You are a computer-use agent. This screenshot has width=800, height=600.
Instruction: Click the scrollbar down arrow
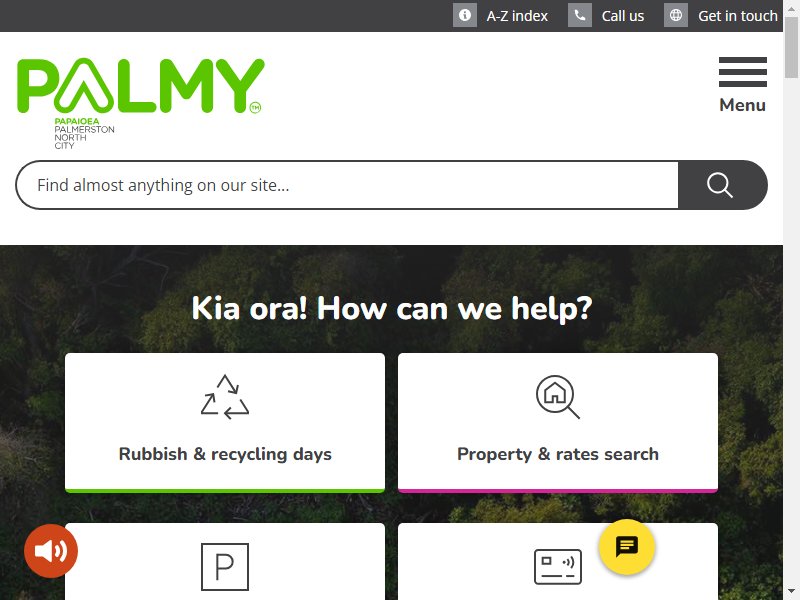(791, 593)
